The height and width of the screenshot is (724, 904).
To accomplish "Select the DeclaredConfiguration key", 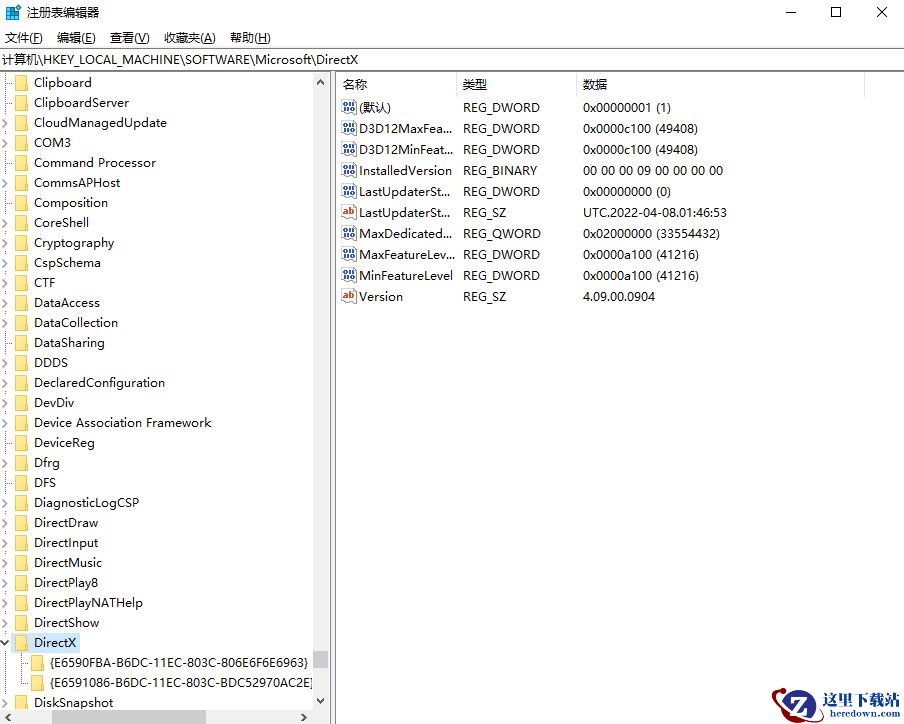I will point(99,383).
